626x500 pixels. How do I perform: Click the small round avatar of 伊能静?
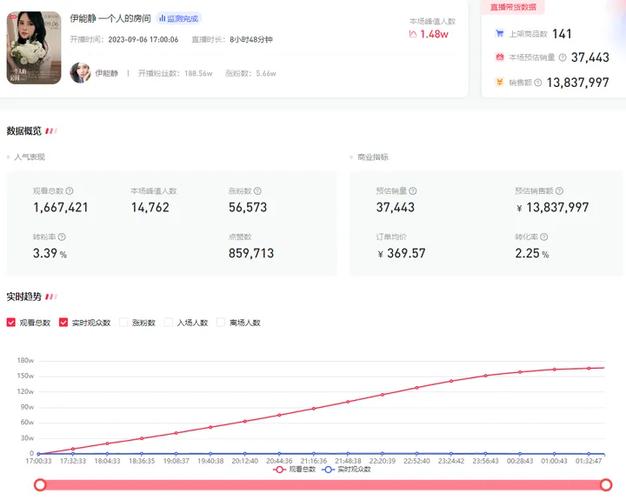[x=80, y=73]
